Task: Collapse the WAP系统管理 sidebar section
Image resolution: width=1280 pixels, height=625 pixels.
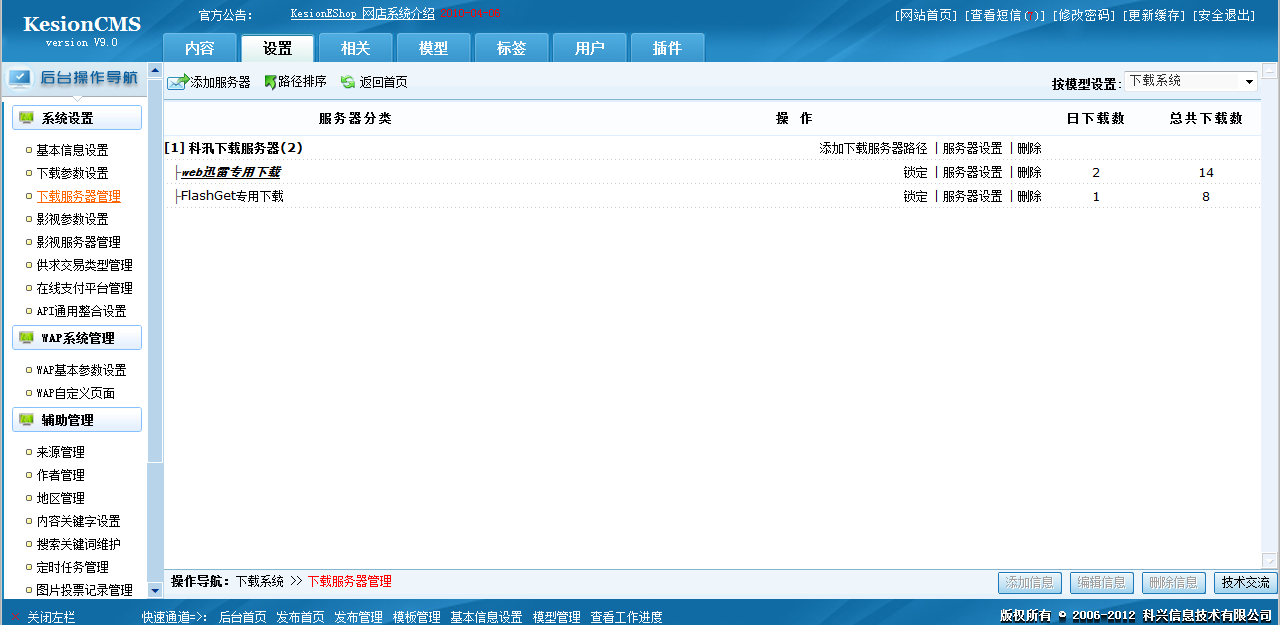Action: [x=77, y=338]
